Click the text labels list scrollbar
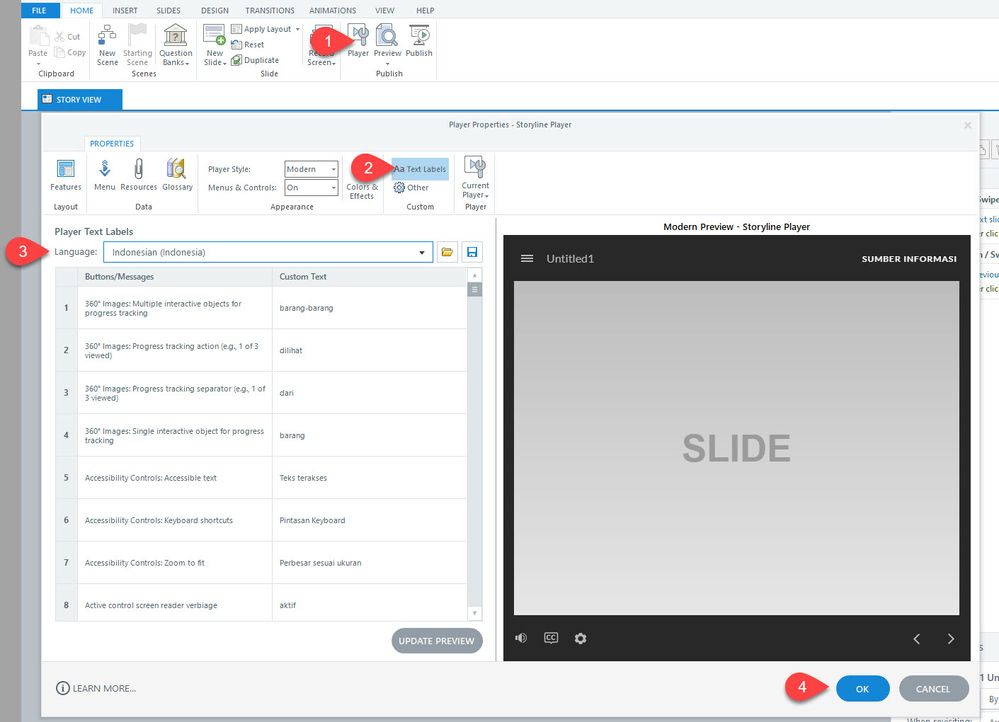999x722 pixels. (475, 440)
